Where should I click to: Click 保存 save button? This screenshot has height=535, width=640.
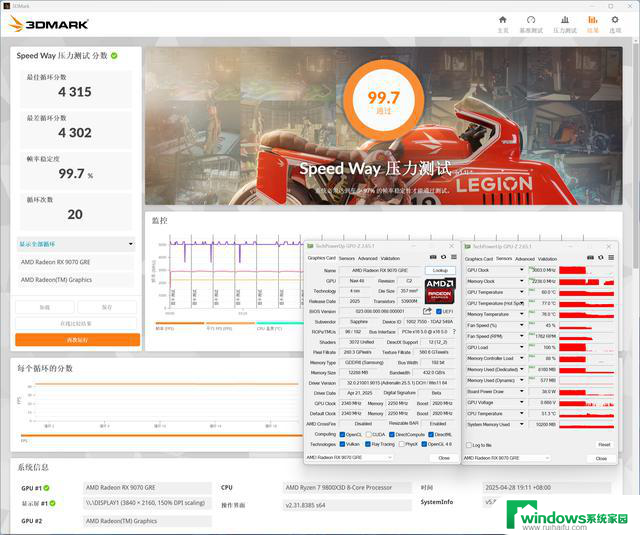click(107, 307)
